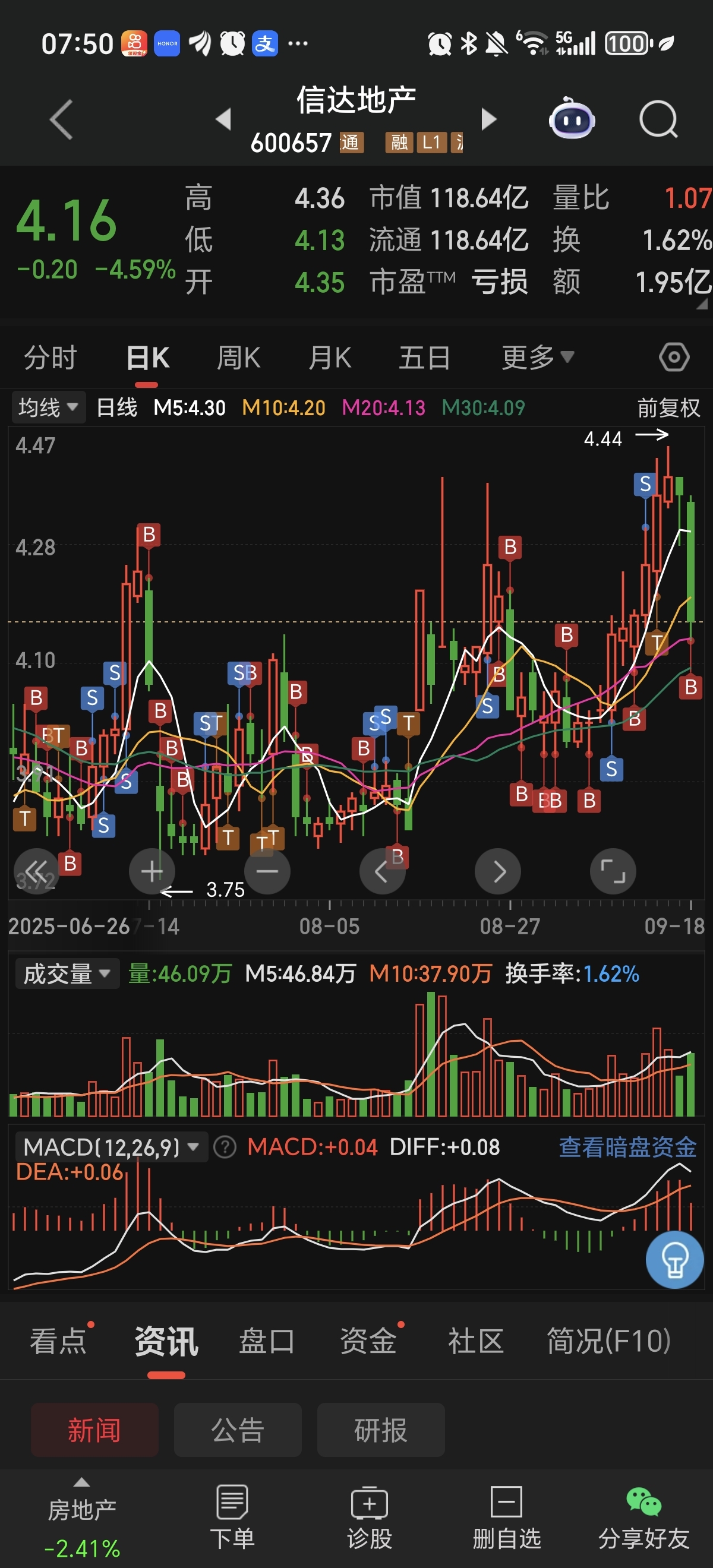Tap the 融 margin badge
Screen dimensions: 713x1568
coord(399,143)
